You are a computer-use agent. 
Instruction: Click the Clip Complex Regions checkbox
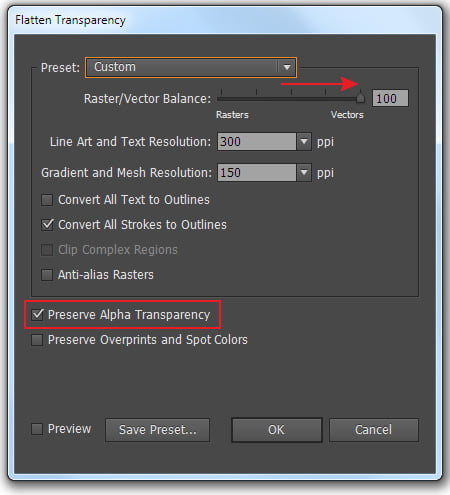tap(47, 250)
